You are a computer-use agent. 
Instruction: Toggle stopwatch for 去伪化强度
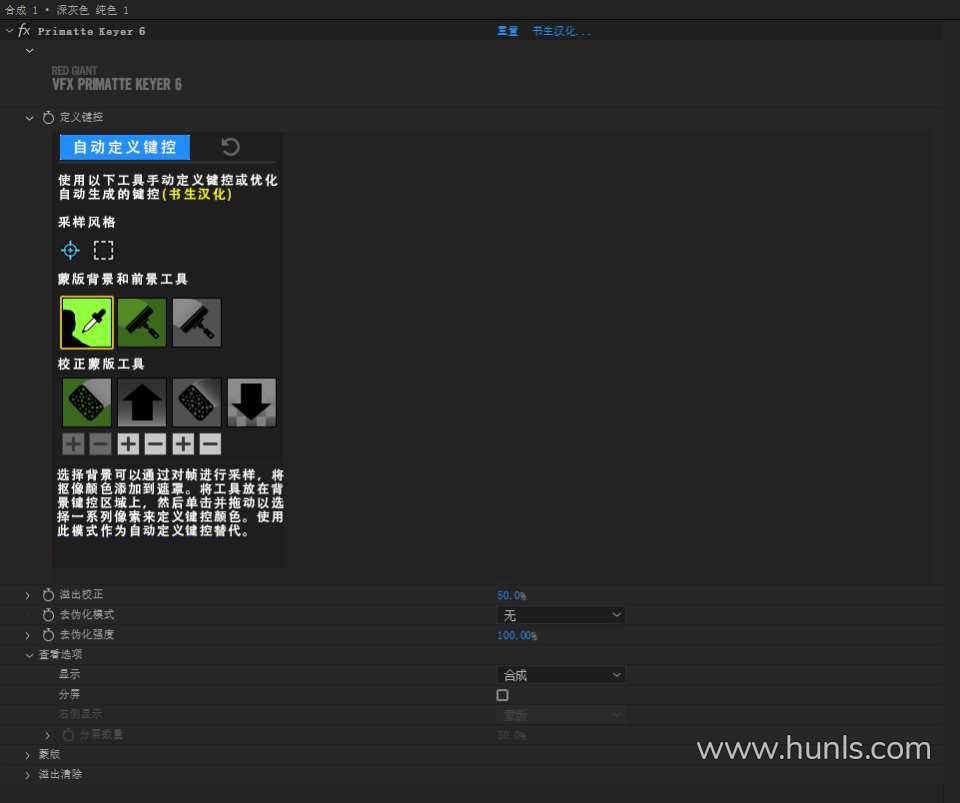(x=48, y=635)
